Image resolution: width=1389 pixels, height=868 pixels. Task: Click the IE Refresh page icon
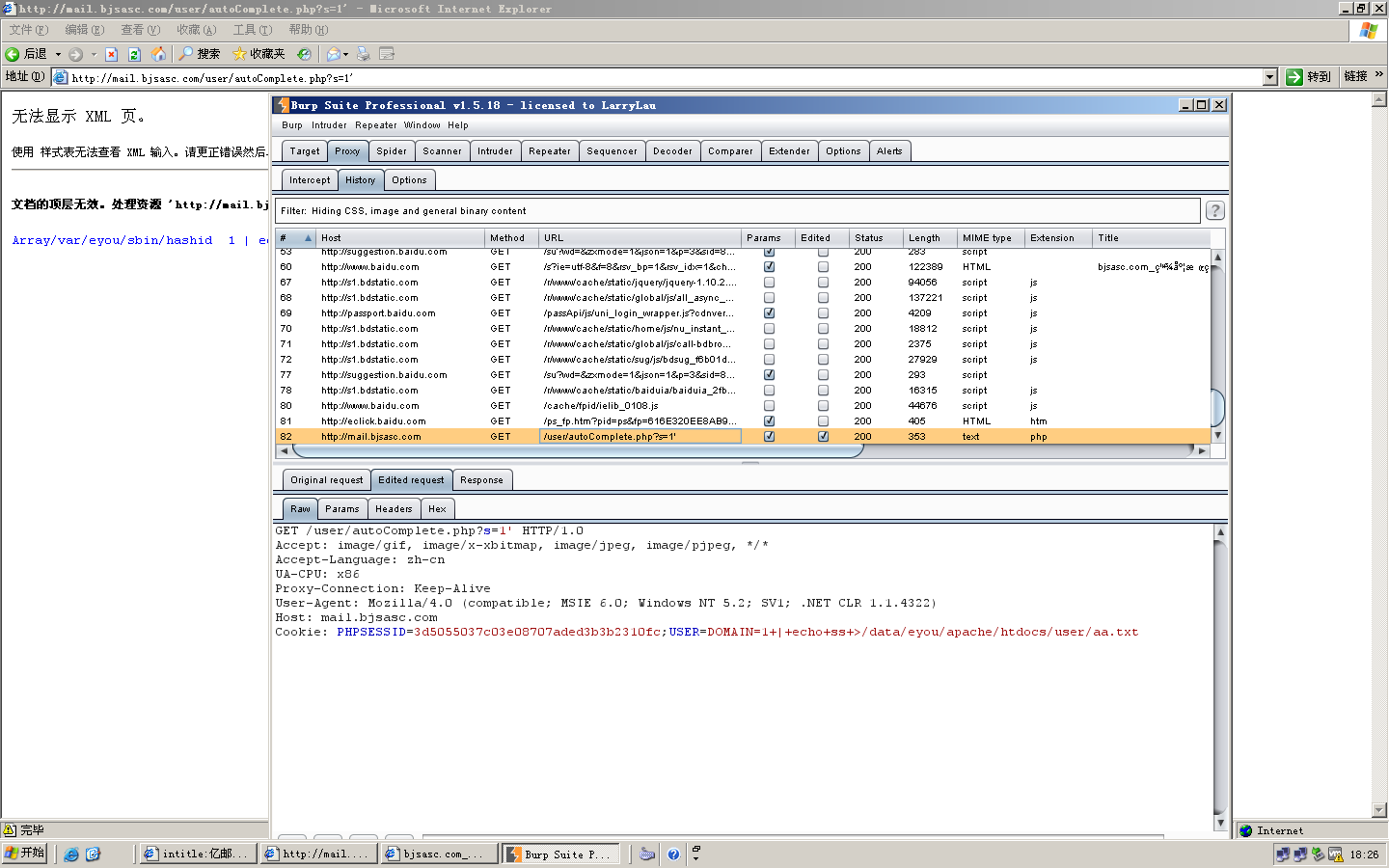[x=135, y=54]
